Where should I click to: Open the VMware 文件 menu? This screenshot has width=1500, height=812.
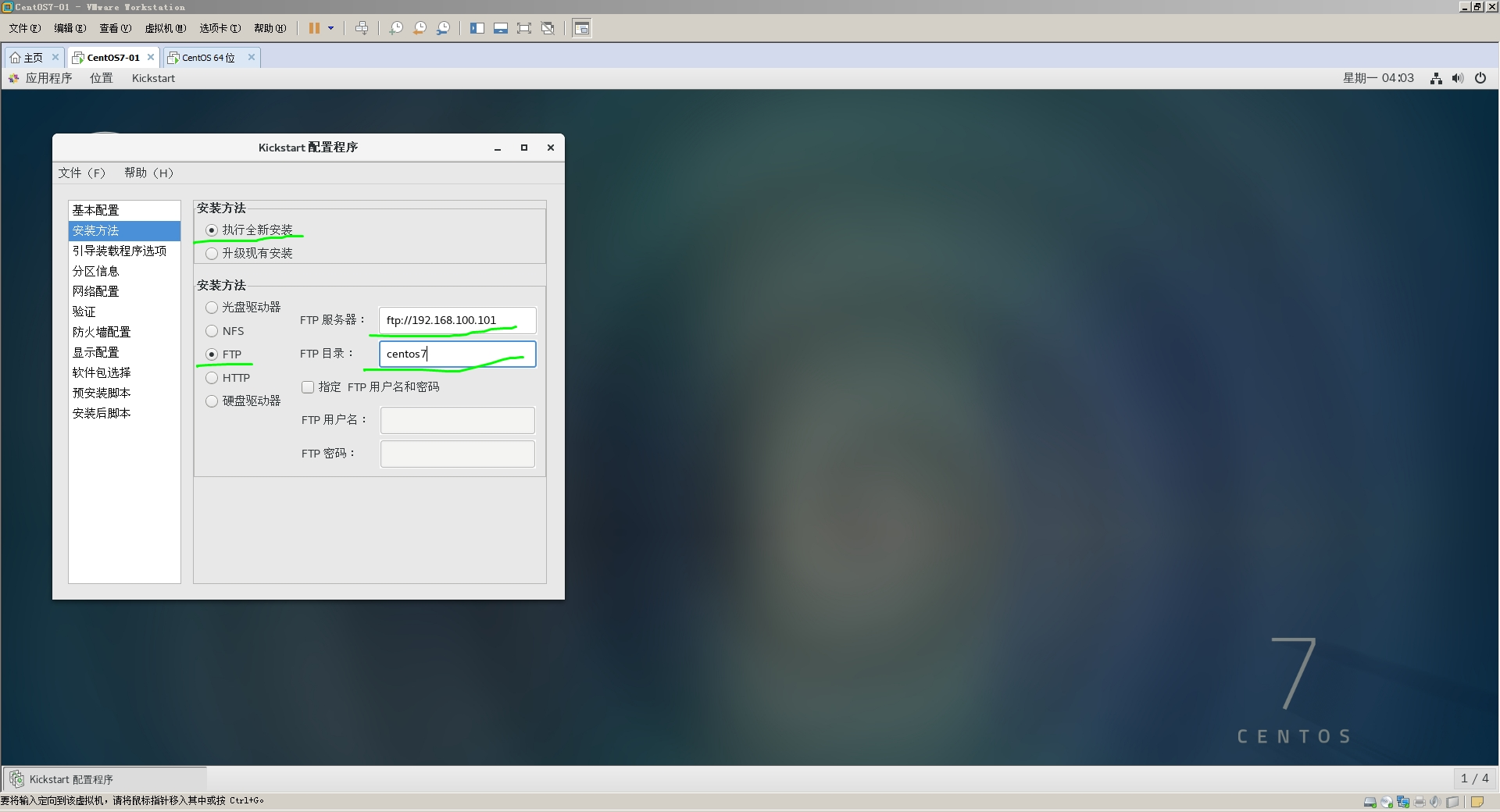click(x=25, y=28)
